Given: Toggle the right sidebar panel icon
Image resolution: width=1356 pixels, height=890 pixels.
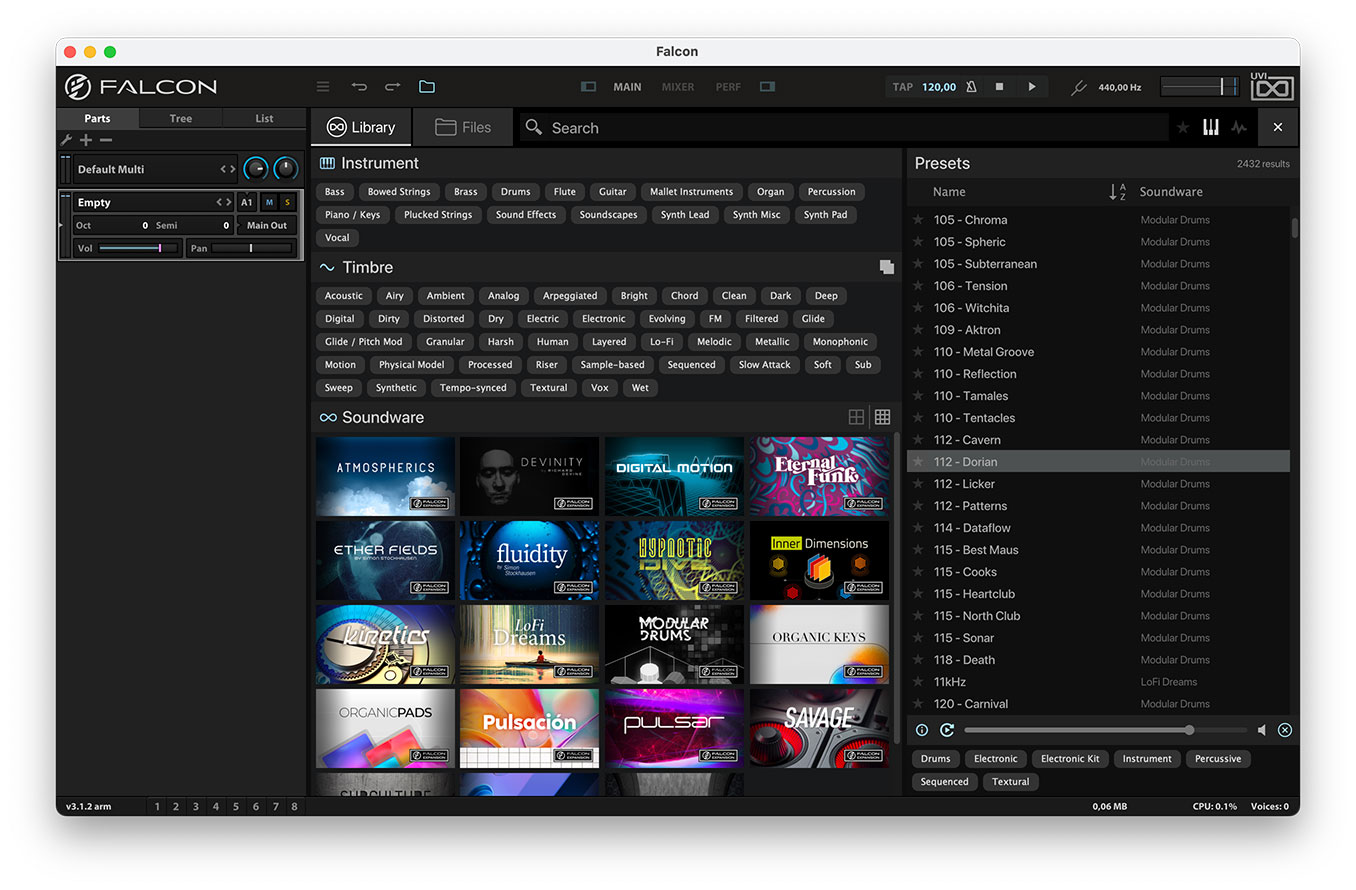Looking at the screenshot, I should pyautogui.click(x=767, y=87).
